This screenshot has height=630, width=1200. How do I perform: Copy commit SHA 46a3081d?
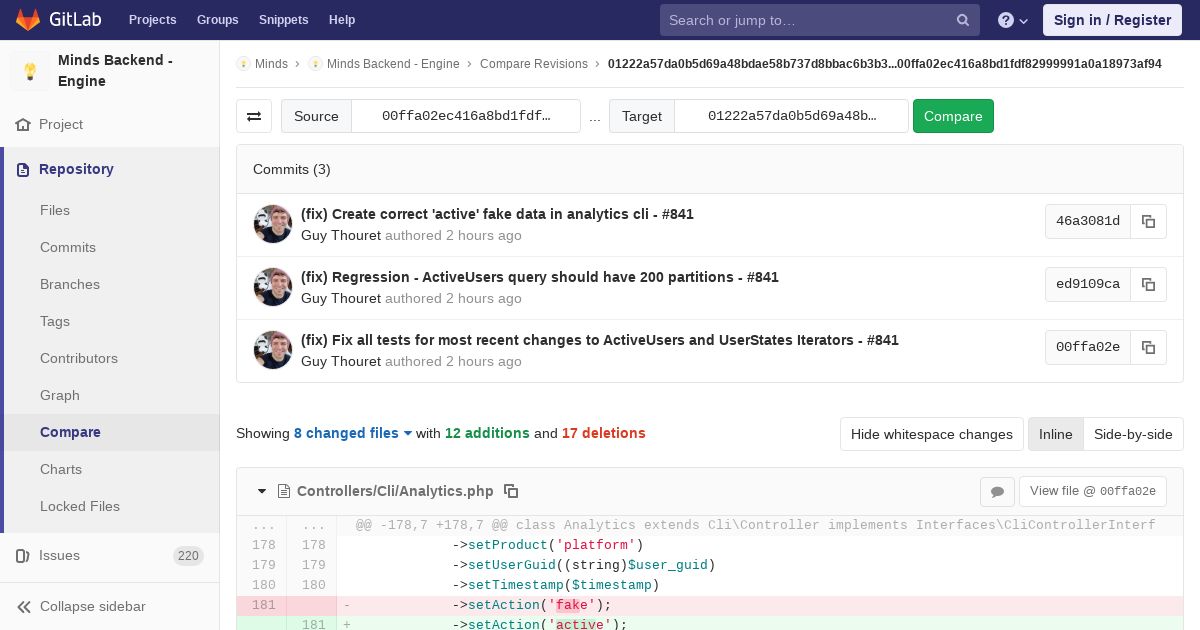pyautogui.click(x=1148, y=221)
